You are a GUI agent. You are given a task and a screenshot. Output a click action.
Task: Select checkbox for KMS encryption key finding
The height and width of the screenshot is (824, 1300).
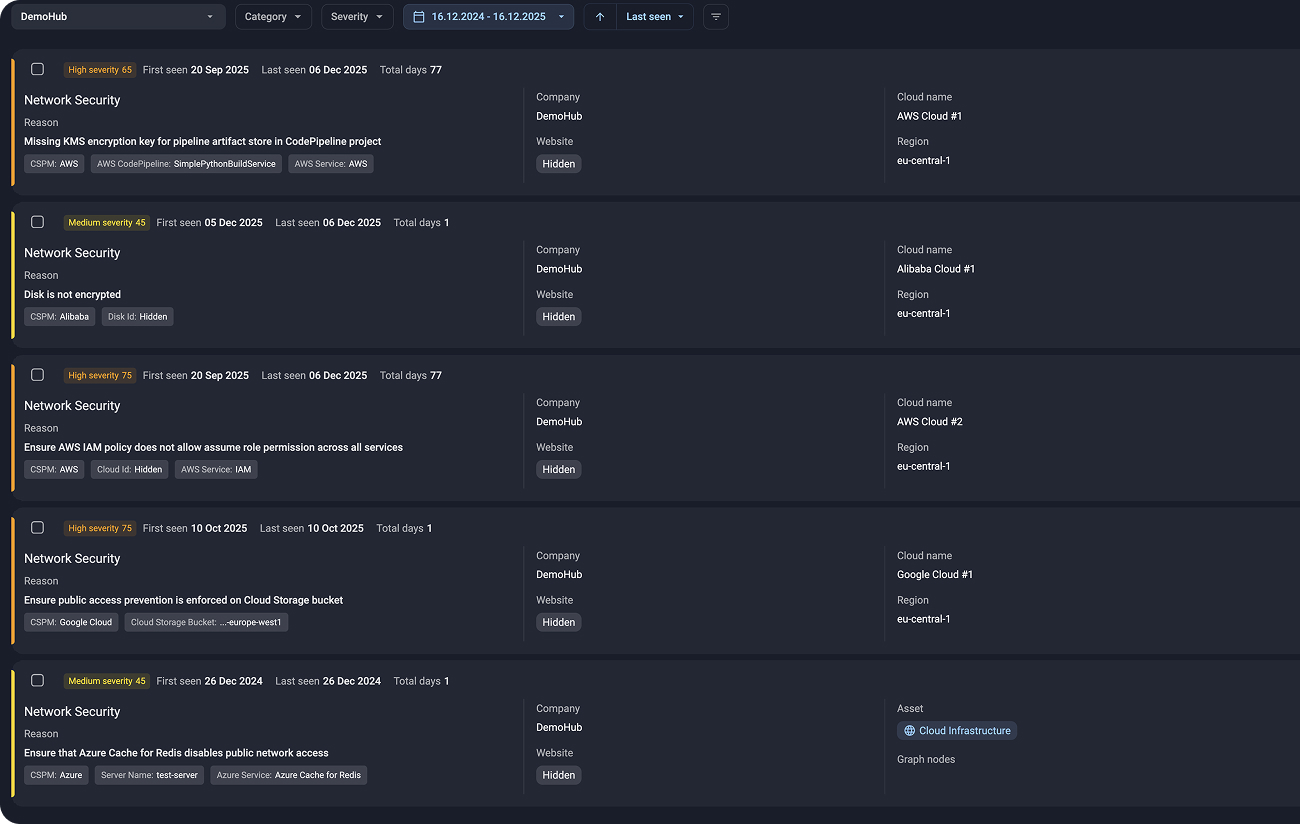click(38, 69)
